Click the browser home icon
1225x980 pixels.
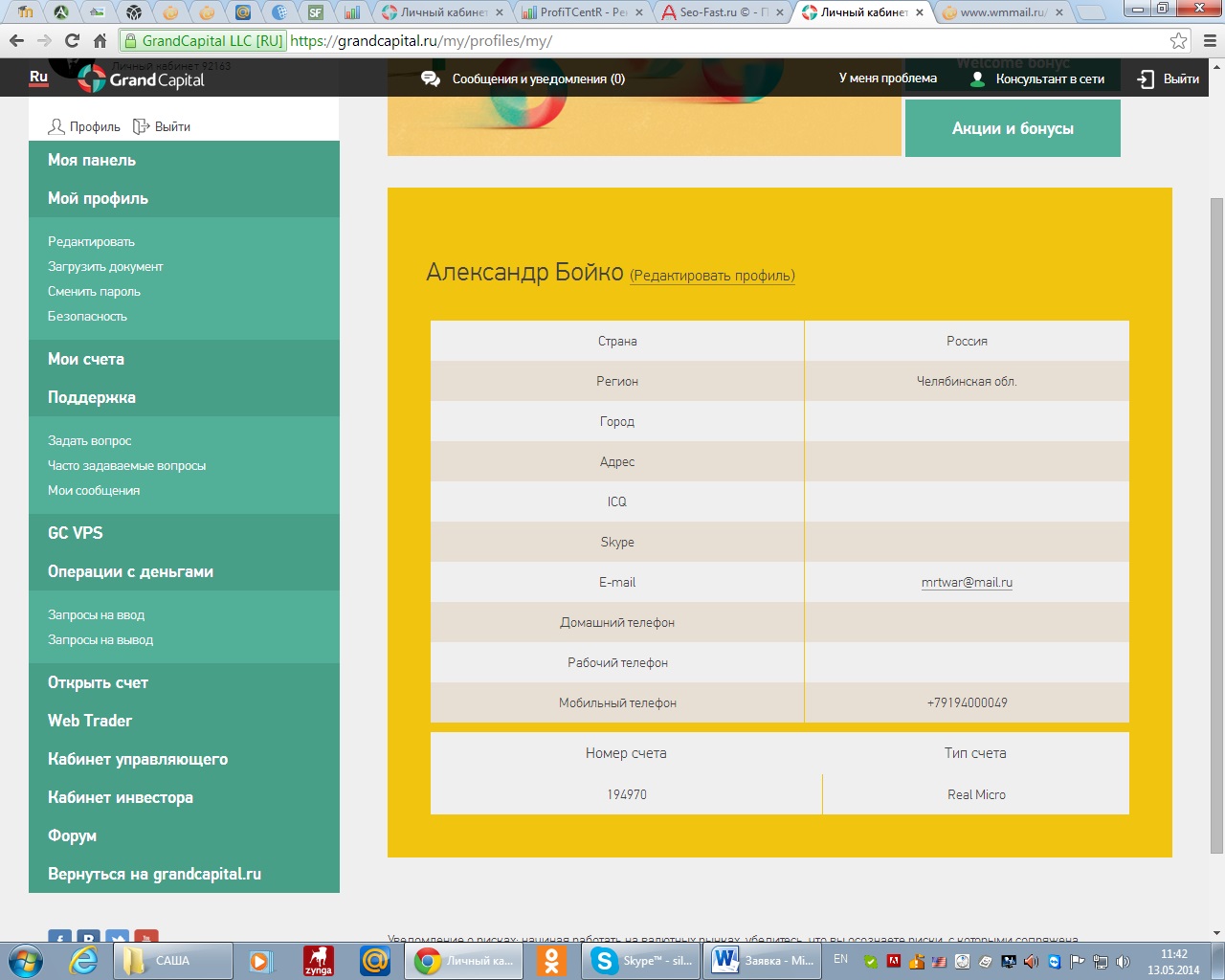pos(100,41)
